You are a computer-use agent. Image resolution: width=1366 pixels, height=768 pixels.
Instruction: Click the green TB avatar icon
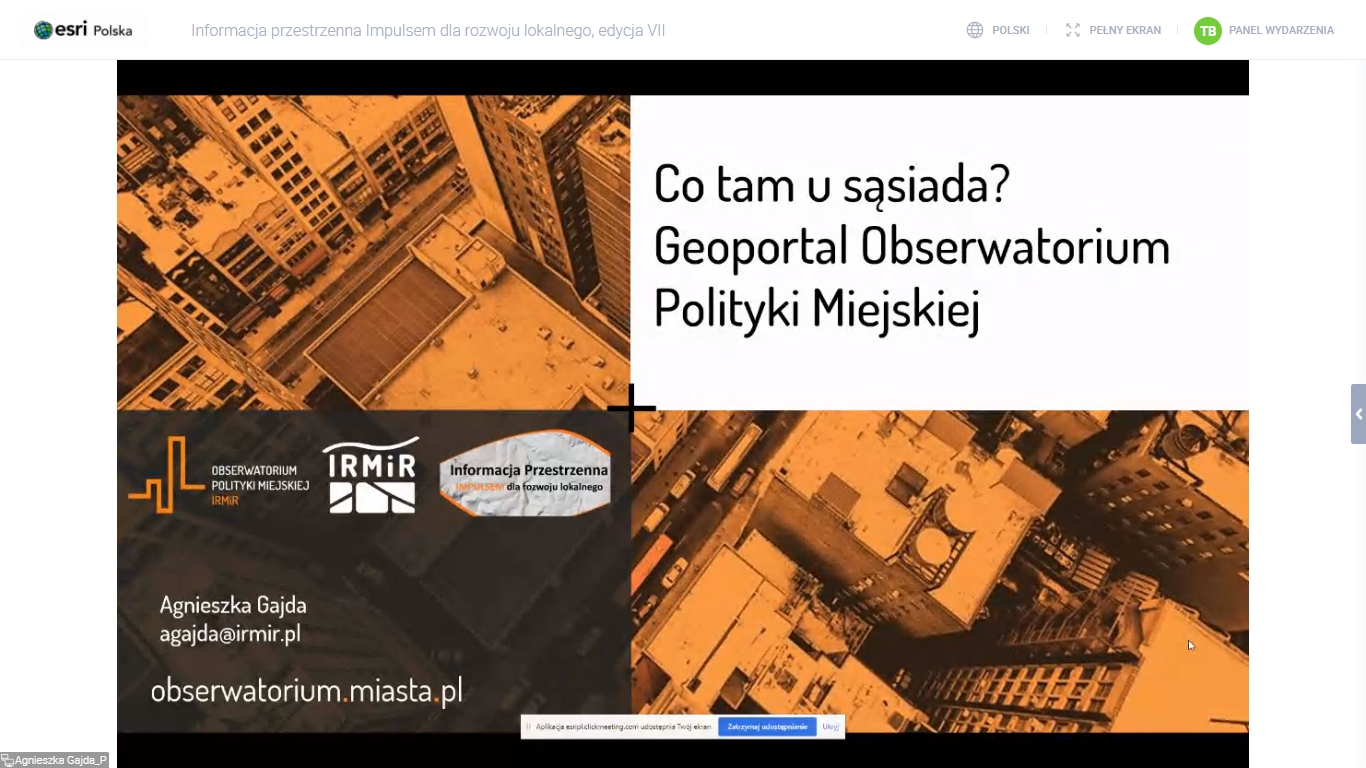tap(1207, 31)
